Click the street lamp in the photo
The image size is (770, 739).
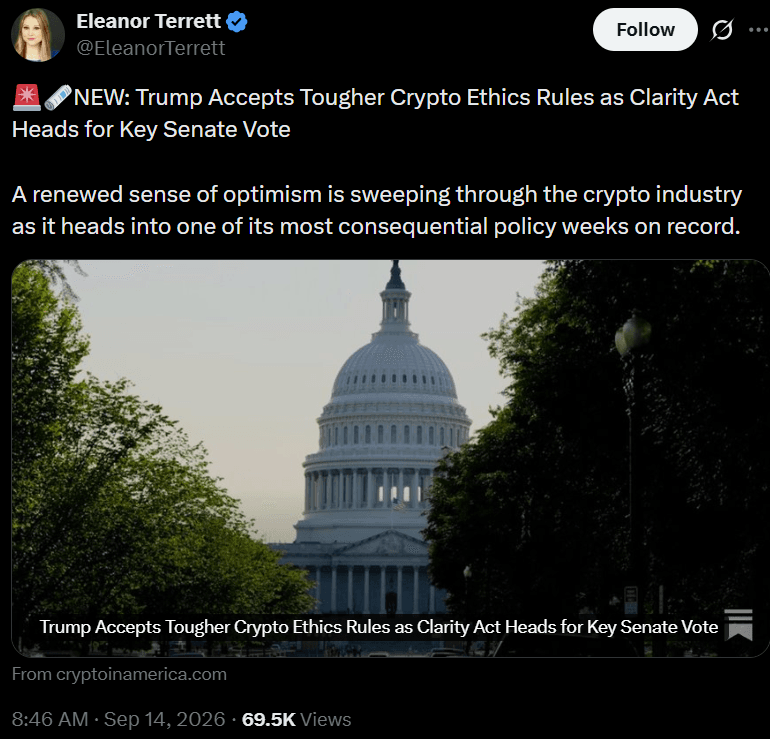(x=632, y=335)
